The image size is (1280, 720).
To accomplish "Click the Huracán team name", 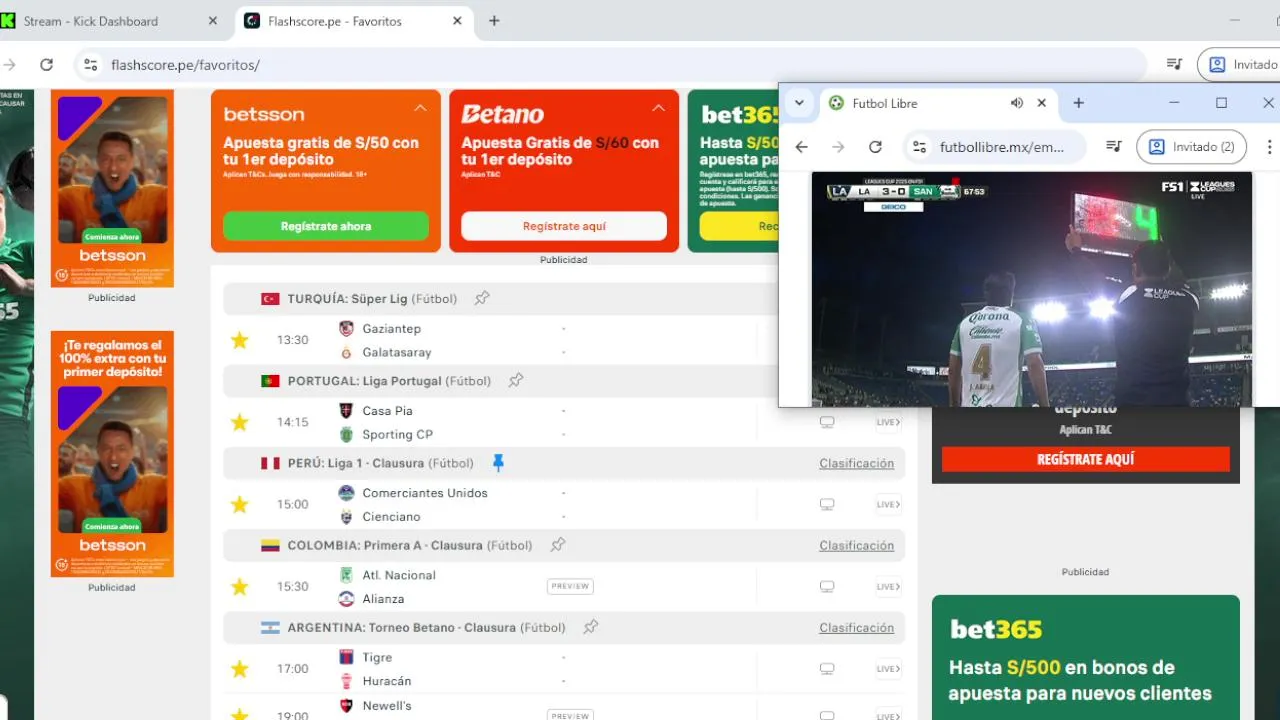I will click(x=387, y=681).
